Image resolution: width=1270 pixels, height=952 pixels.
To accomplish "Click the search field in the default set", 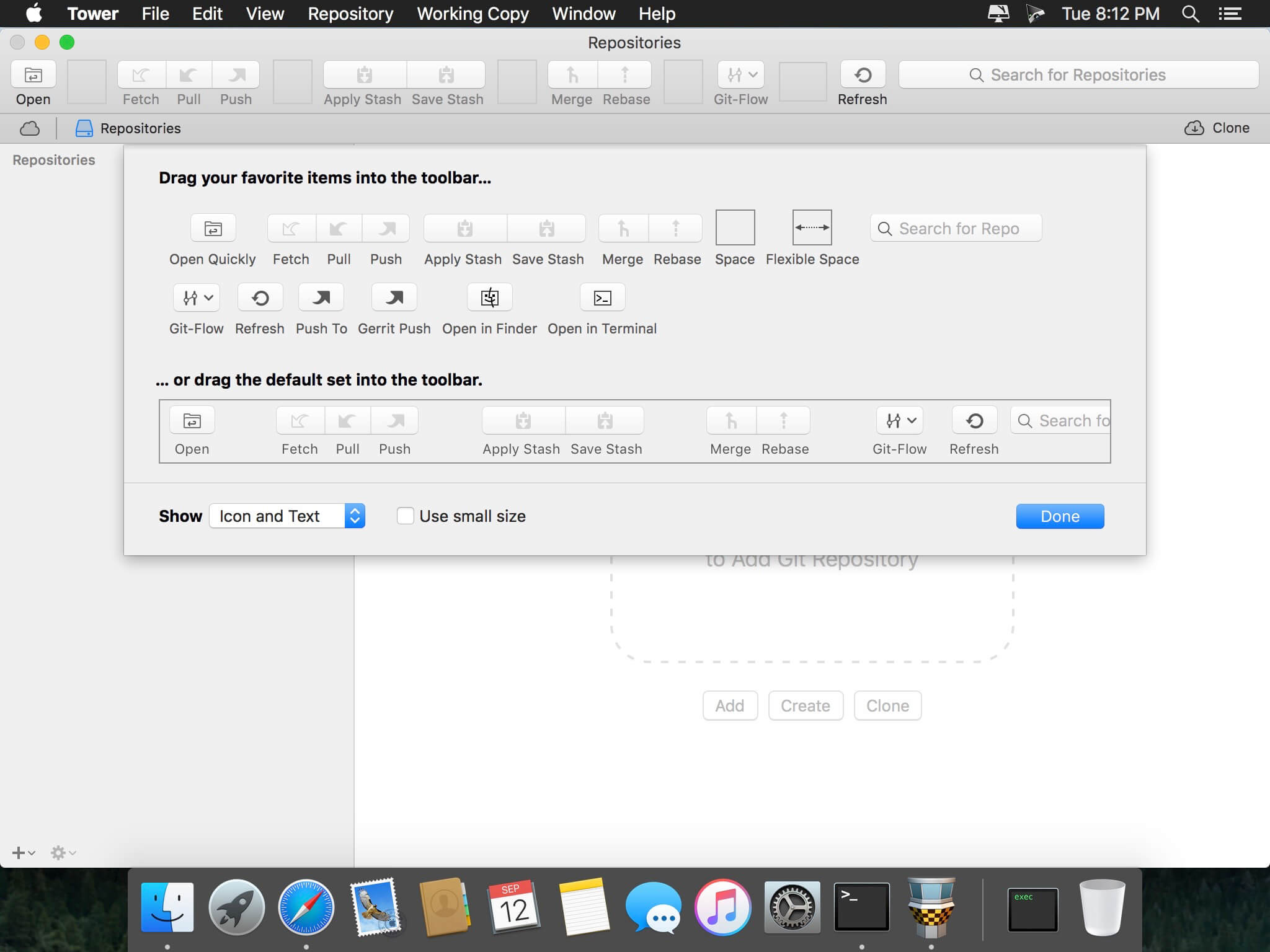I will tap(1060, 420).
